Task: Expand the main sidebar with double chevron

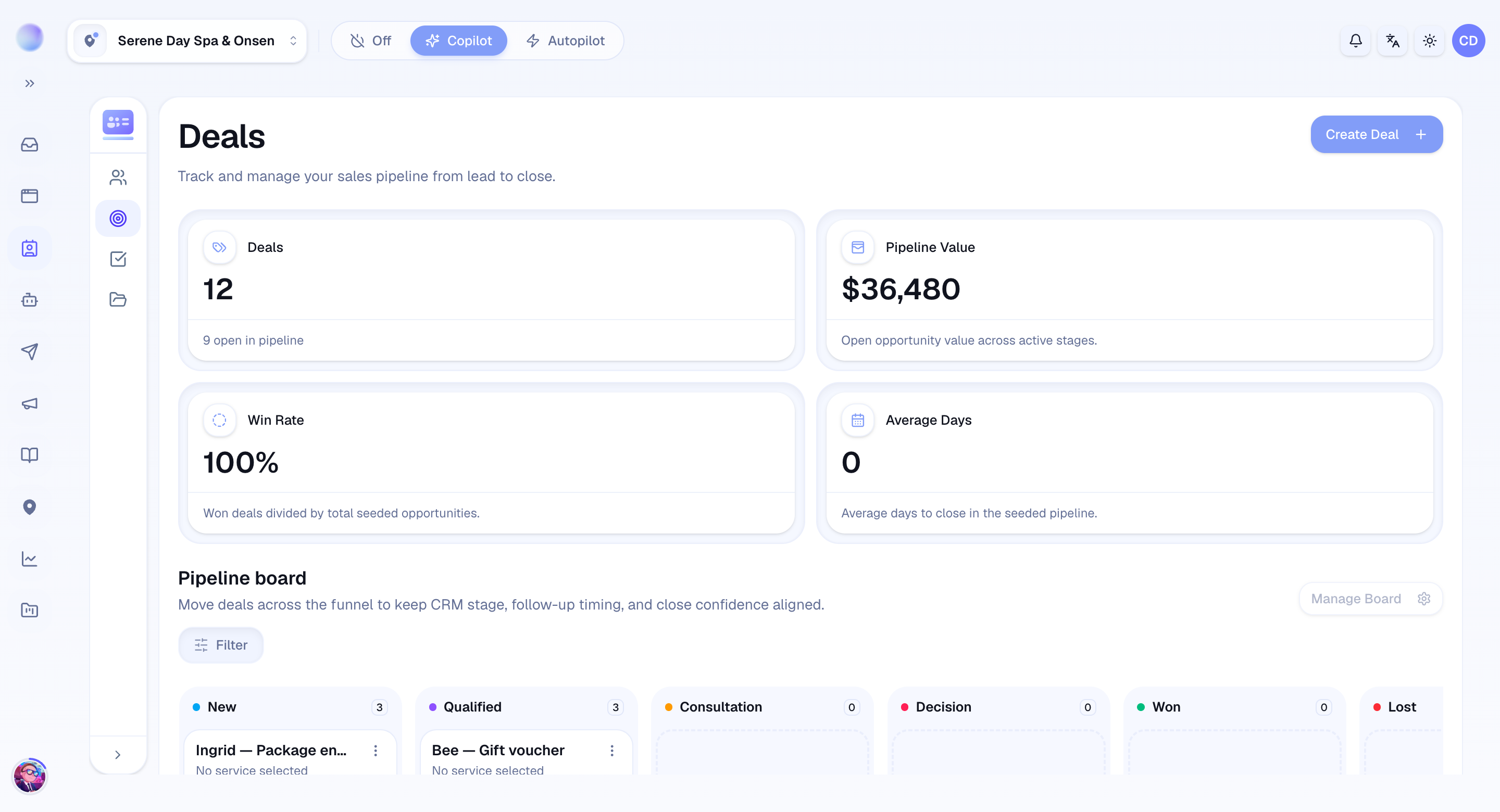Action: click(30, 83)
